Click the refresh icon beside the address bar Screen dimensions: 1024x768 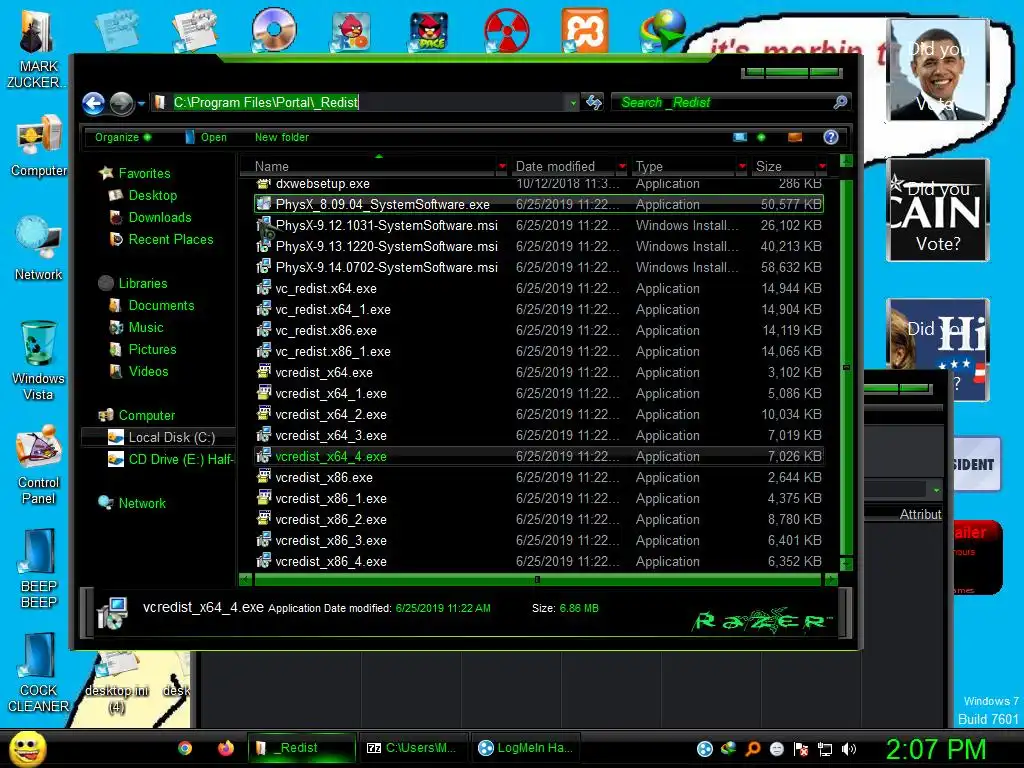coord(594,103)
